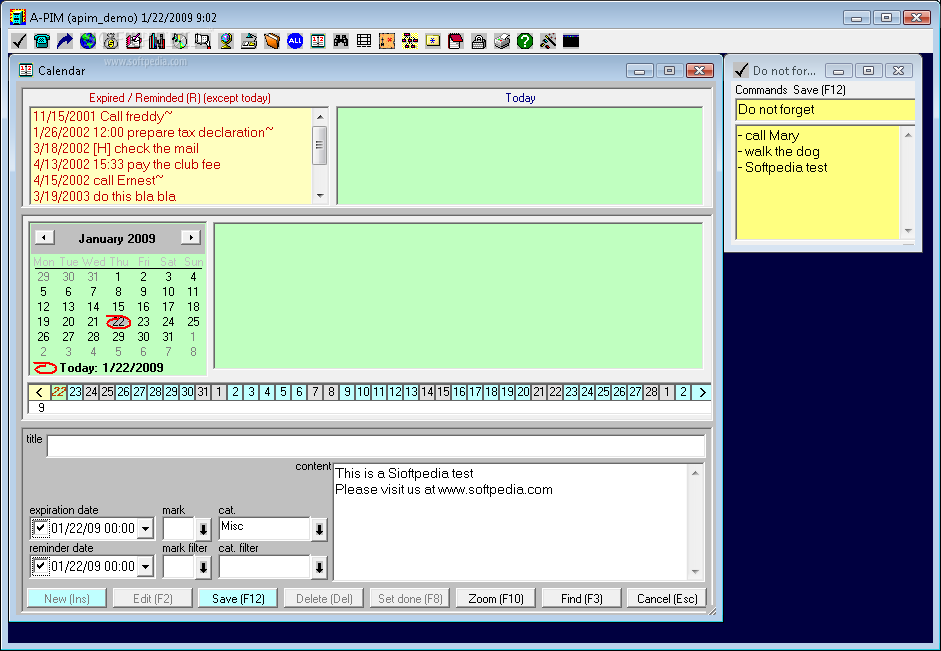Click scroll-down arrow in Do not forget note
The width and height of the screenshot is (941, 651).
point(908,230)
